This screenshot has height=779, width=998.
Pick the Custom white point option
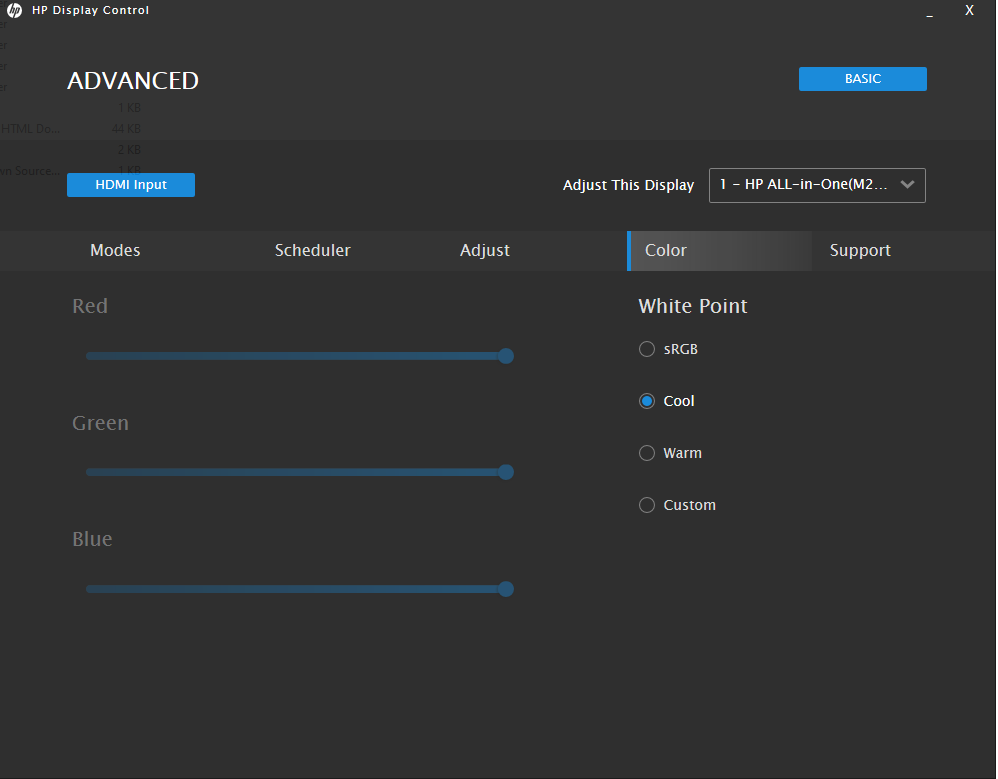coord(647,505)
